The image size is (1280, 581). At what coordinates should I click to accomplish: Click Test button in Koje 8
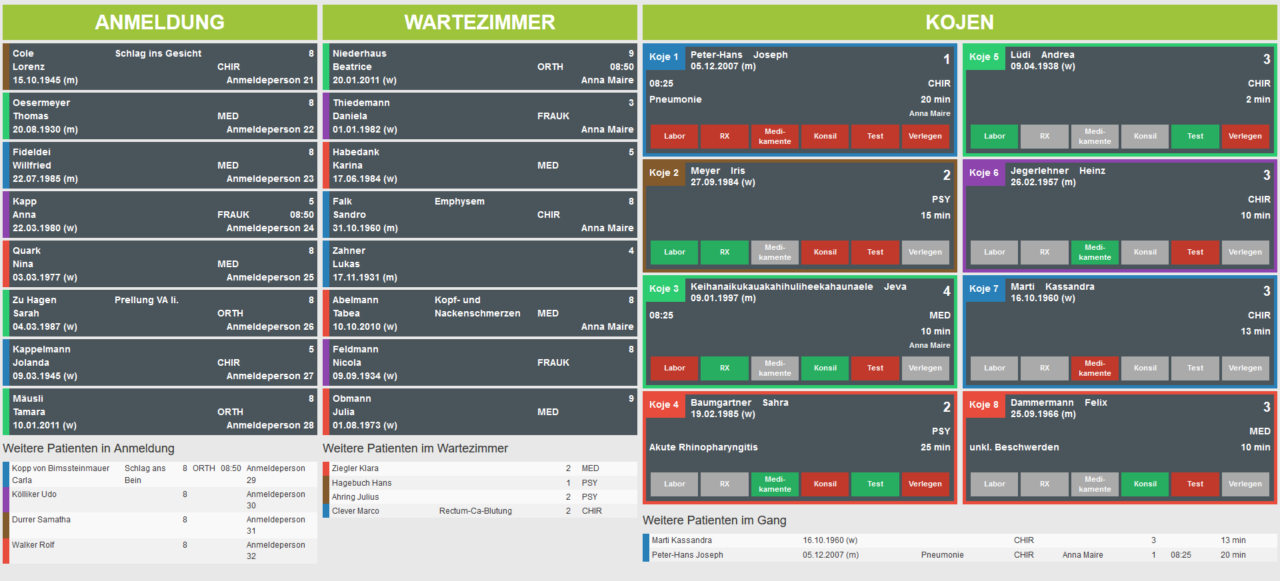tap(1195, 484)
